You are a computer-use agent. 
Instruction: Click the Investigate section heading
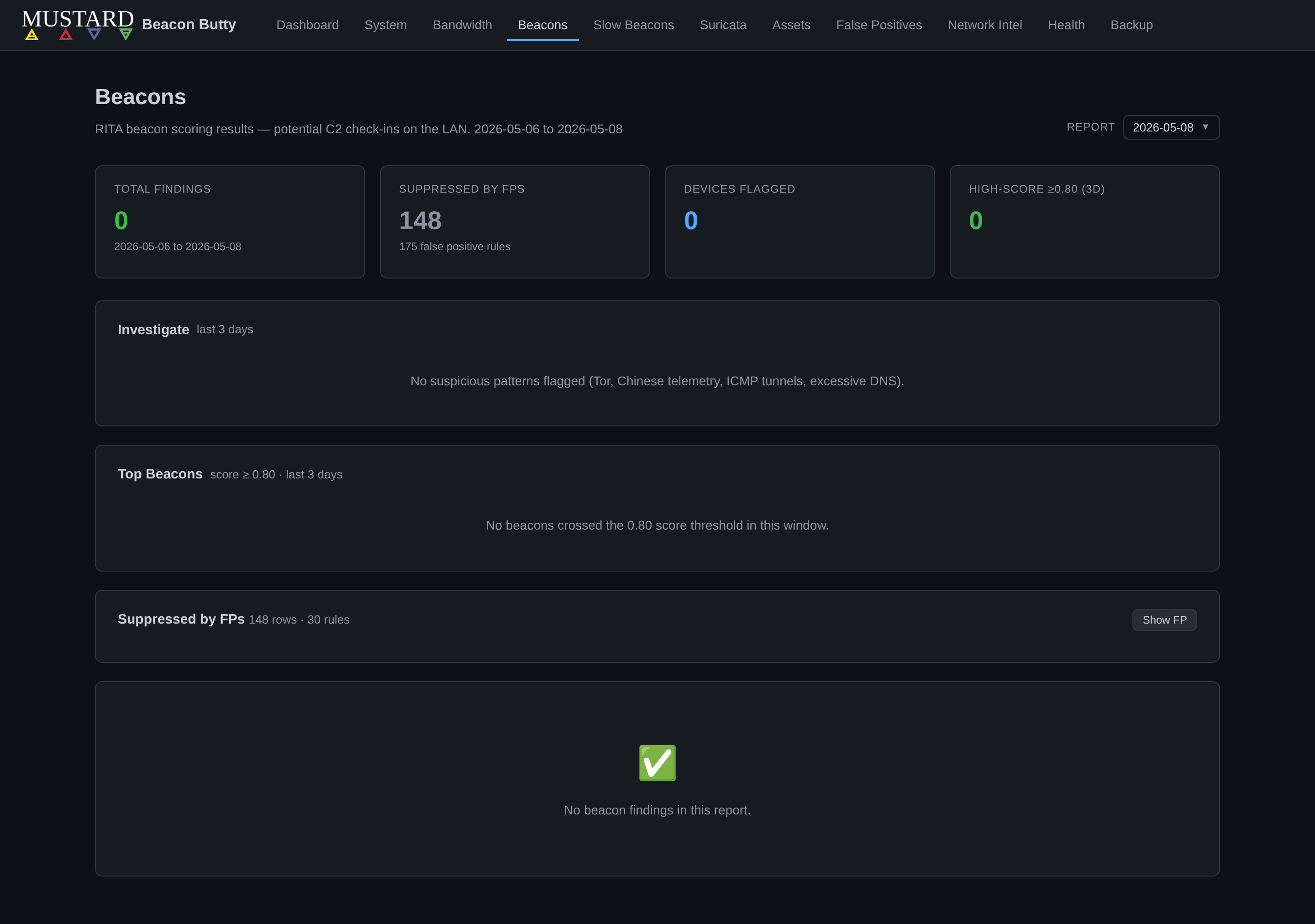[153, 329]
